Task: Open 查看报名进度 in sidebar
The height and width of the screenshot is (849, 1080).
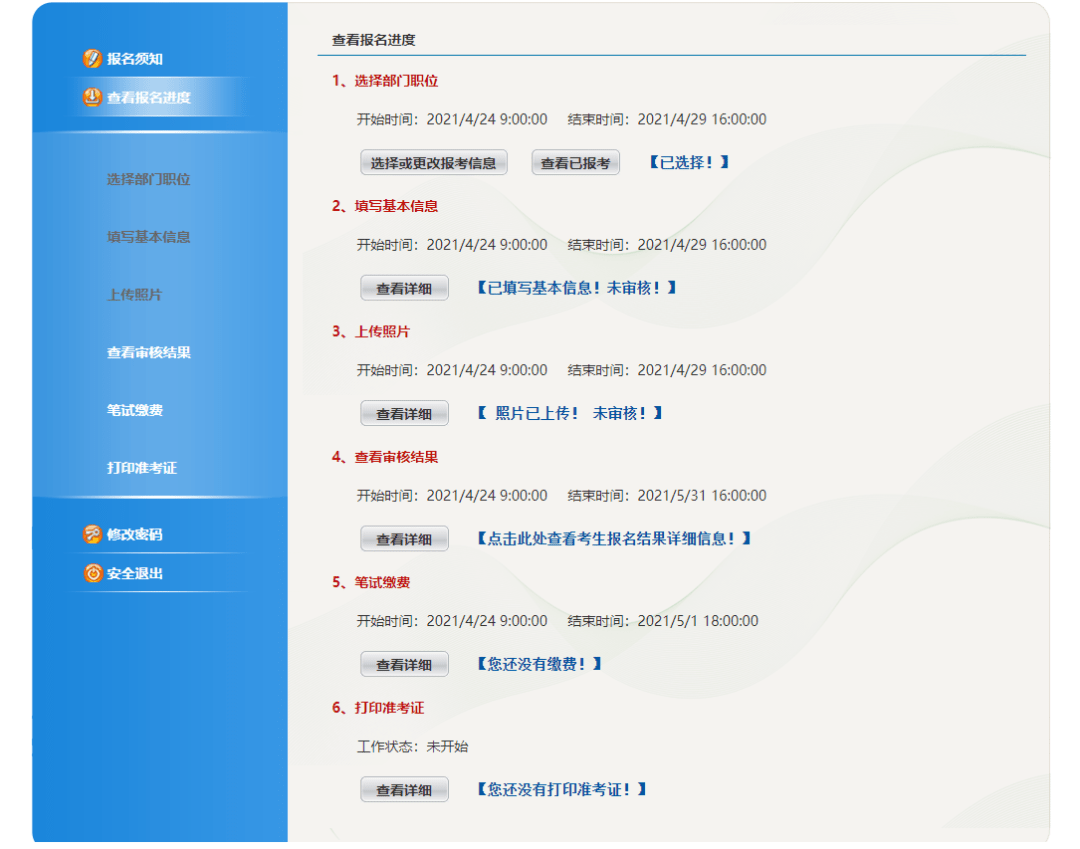Action: point(148,98)
